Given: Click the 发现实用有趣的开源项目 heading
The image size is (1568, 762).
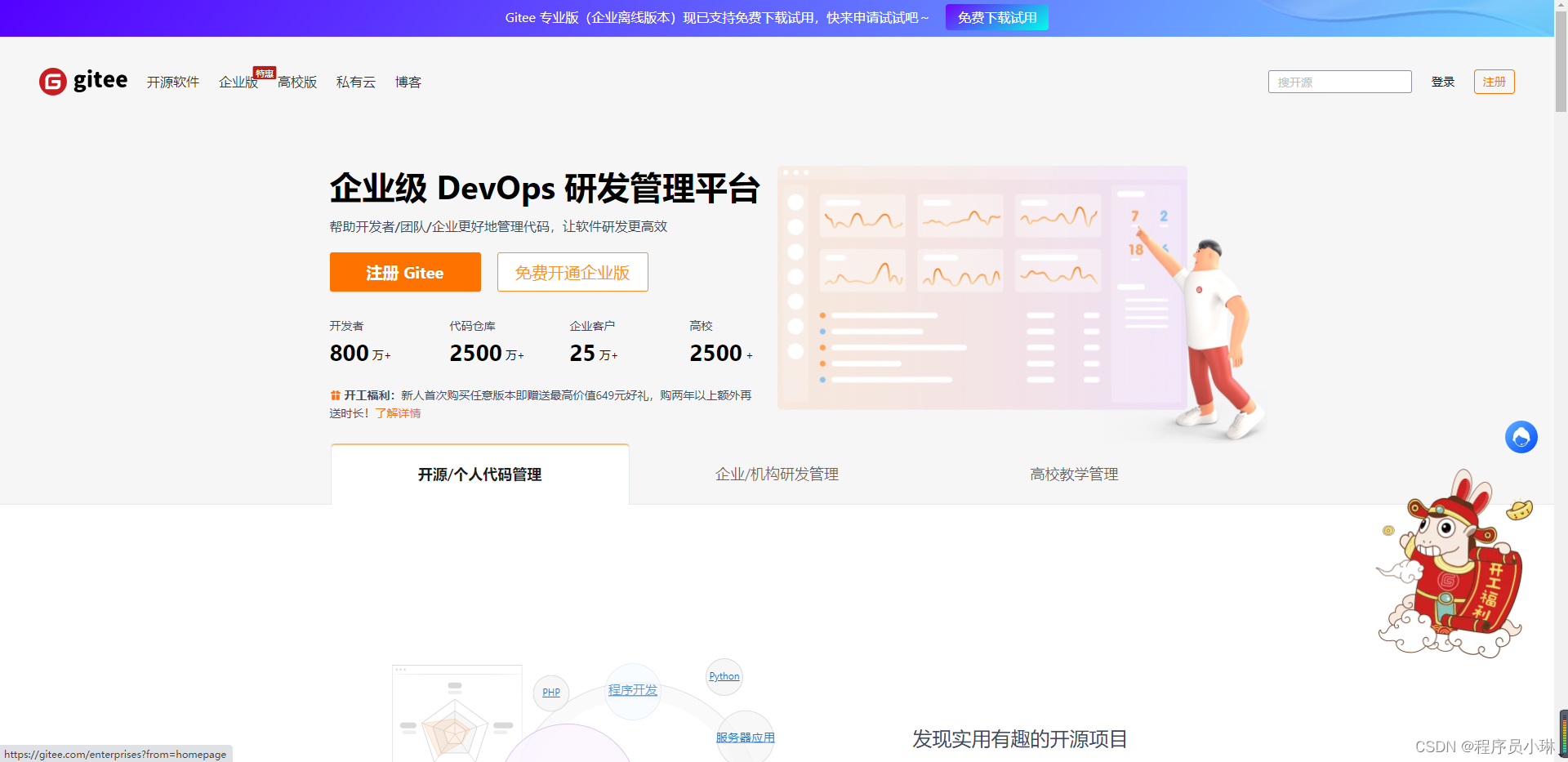Looking at the screenshot, I should point(1020,739).
